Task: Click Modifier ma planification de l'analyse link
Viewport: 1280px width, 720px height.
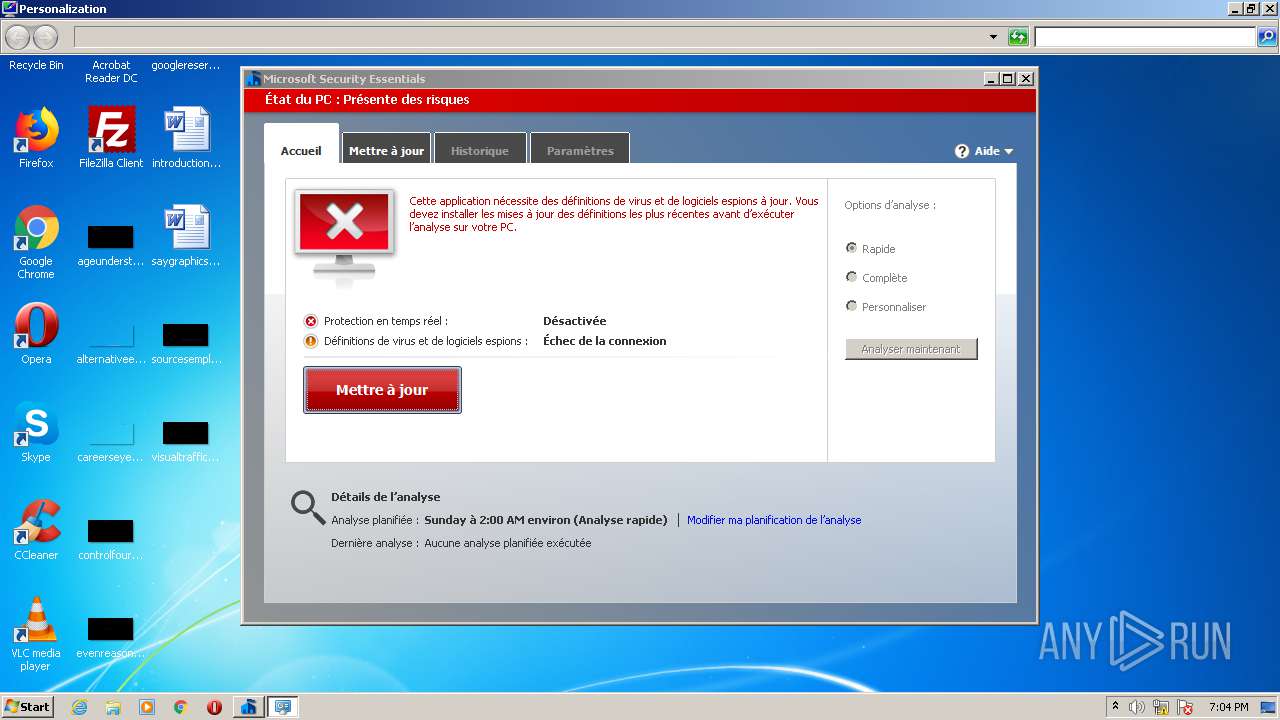Action: coord(774,520)
